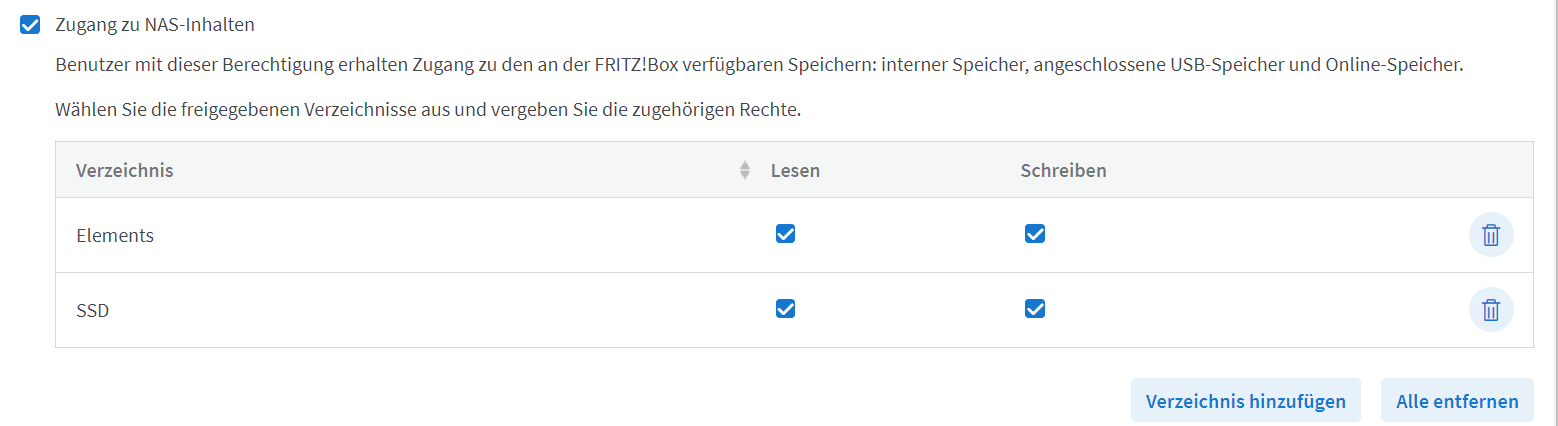Delete the Elements directory with trash icon
1558x426 pixels.
[x=1490, y=235]
